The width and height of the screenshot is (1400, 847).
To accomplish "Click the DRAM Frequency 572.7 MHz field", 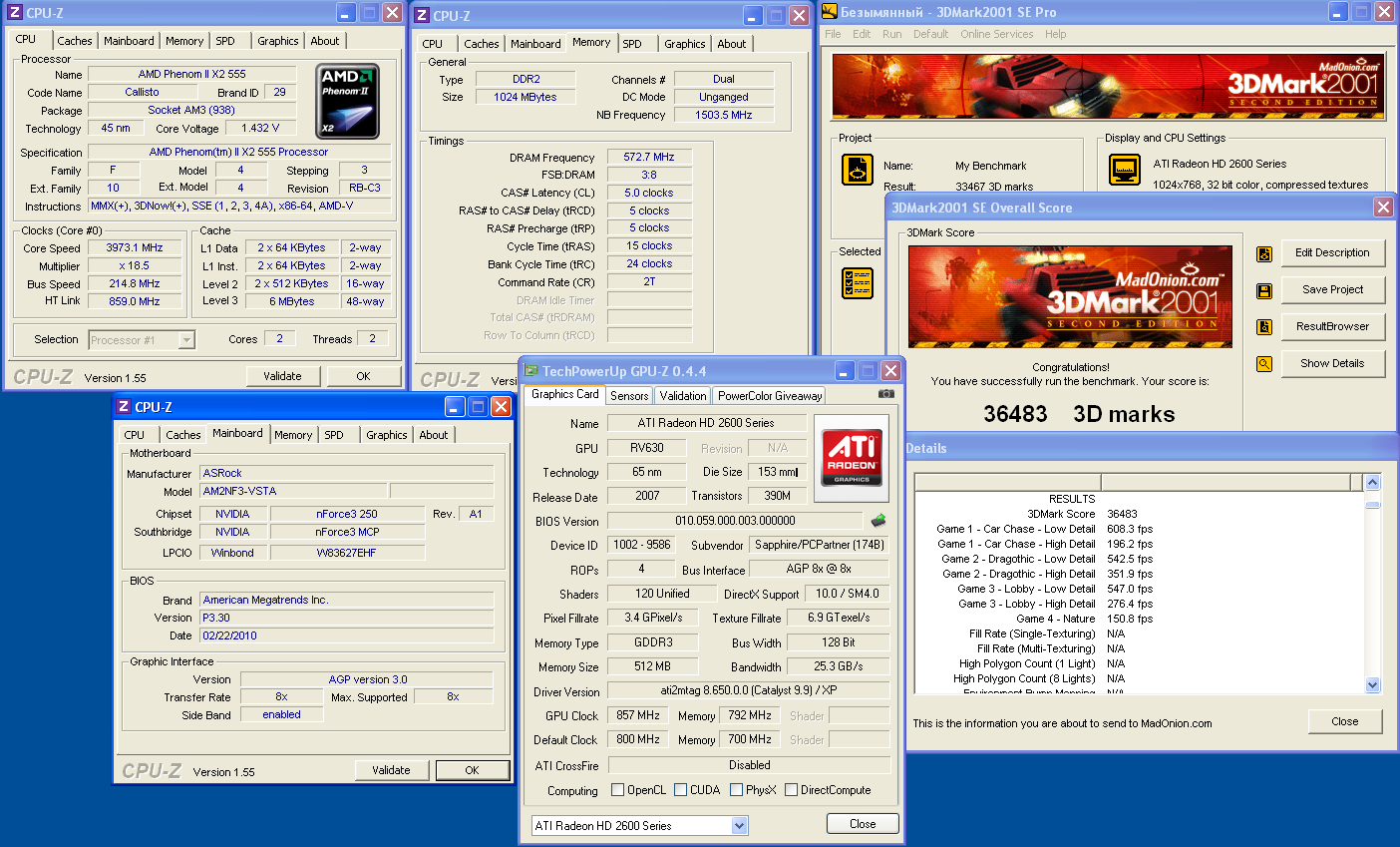I will click(x=649, y=158).
